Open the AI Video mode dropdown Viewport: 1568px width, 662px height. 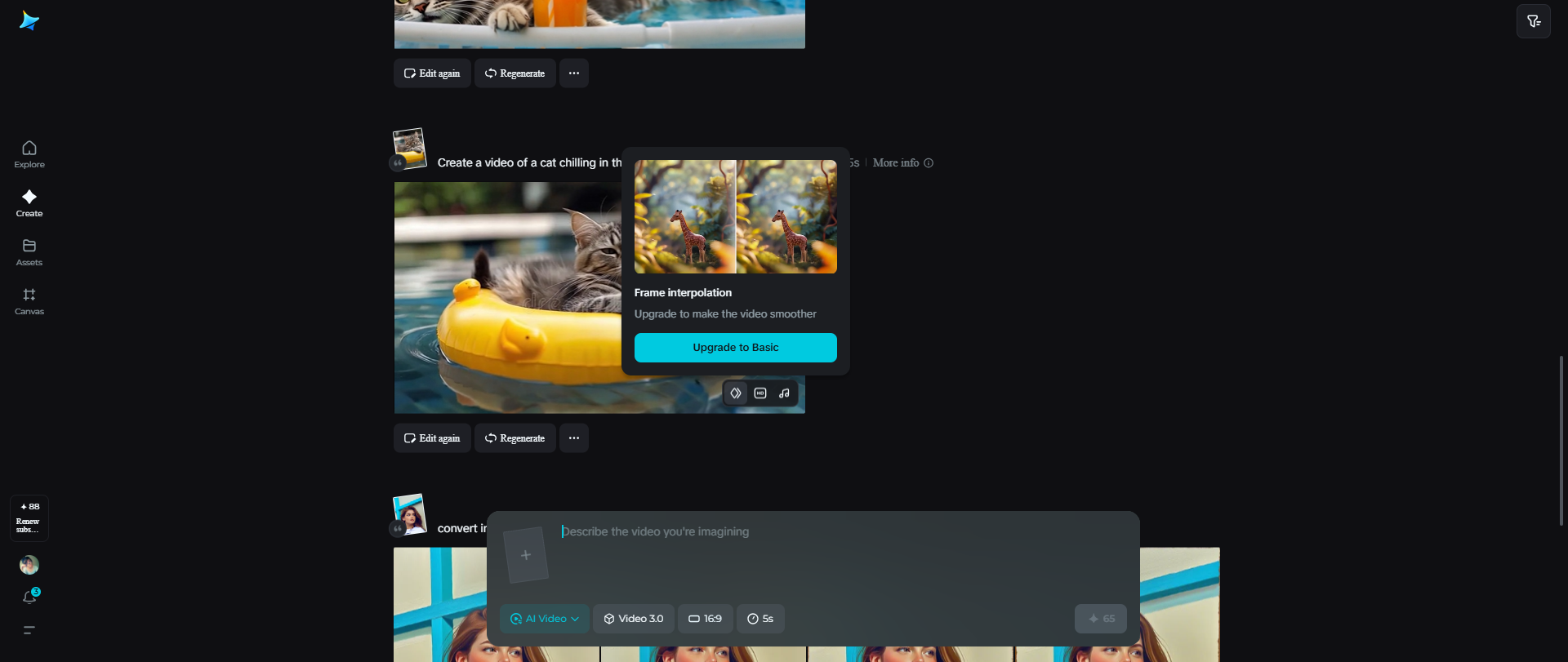tap(545, 619)
